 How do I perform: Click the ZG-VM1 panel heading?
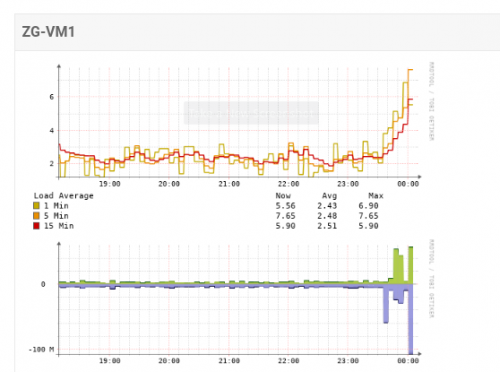point(48,32)
